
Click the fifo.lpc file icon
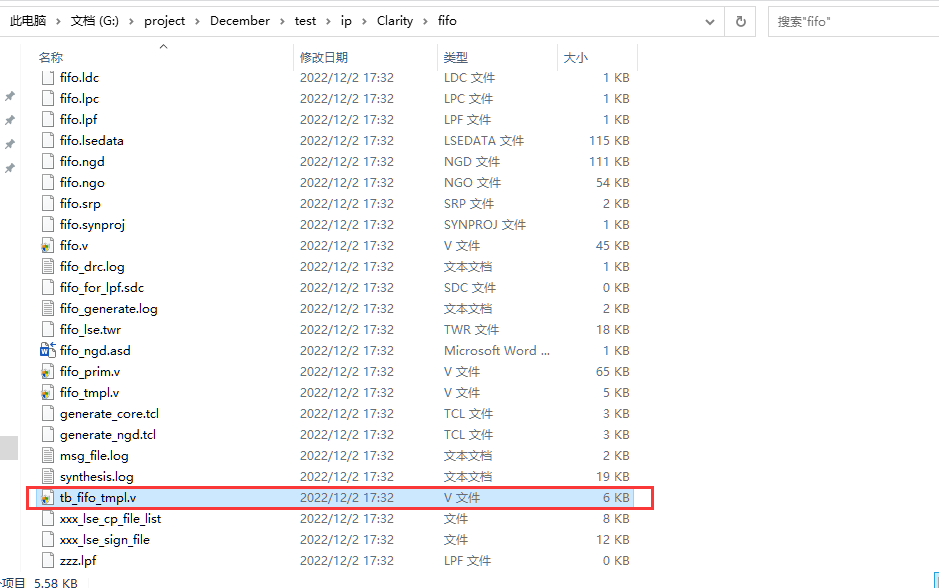(48, 99)
